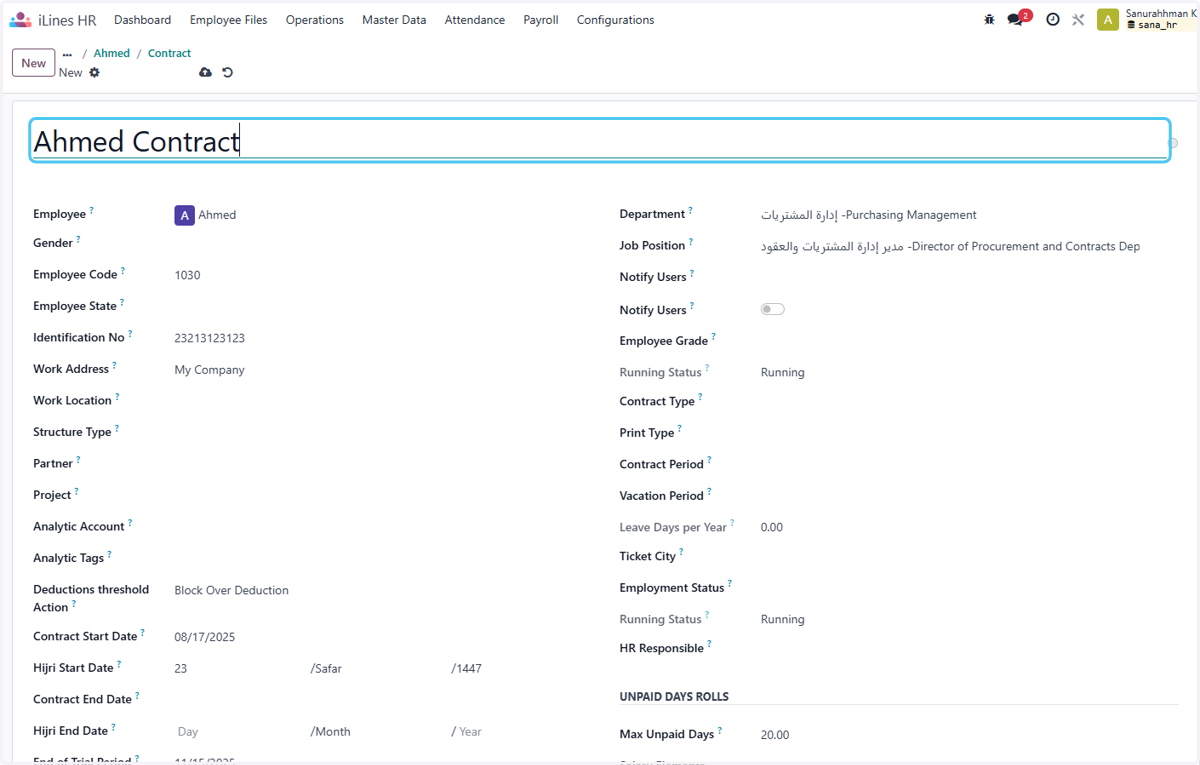Click Contract Start Date 08/17/2025
Image resolution: width=1200 pixels, height=765 pixels.
point(205,637)
